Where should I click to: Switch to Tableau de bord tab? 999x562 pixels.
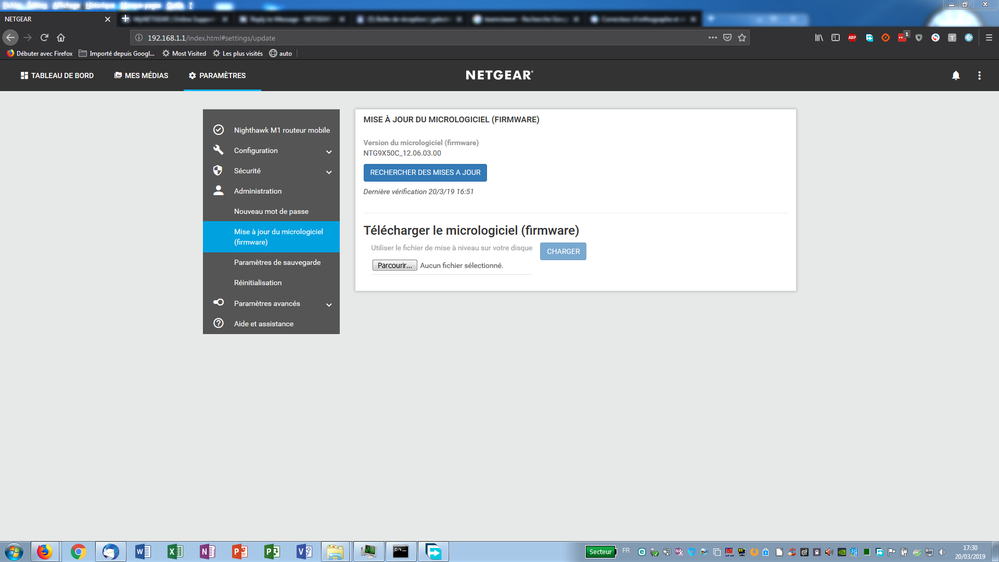[x=57, y=75]
